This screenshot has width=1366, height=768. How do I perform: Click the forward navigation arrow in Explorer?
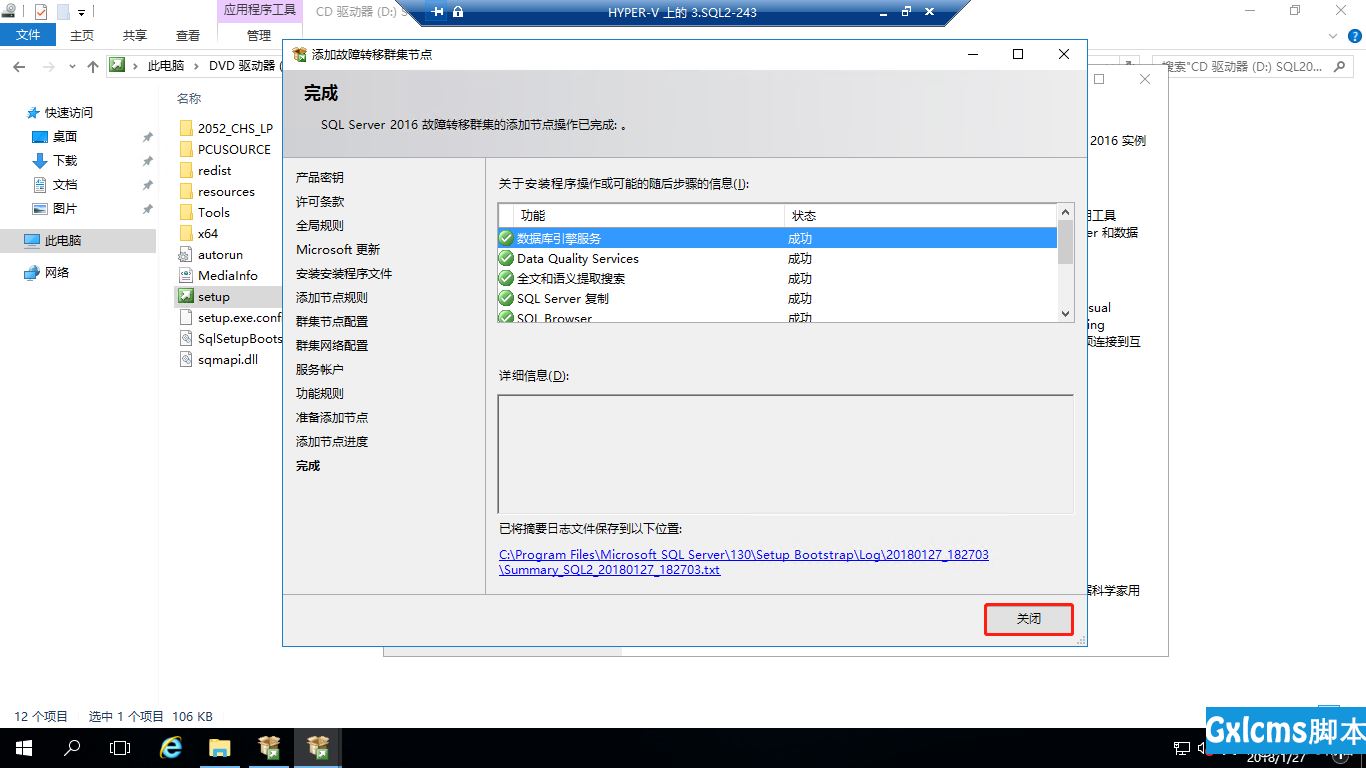click(49, 66)
